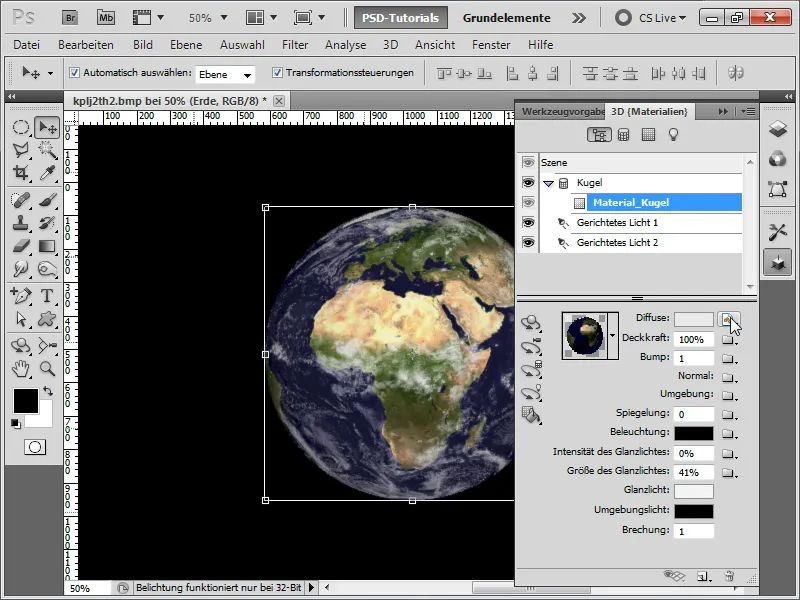Image resolution: width=800 pixels, height=600 pixels.
Task: Click the foreground color swatch
Action: tap(26, 401)
